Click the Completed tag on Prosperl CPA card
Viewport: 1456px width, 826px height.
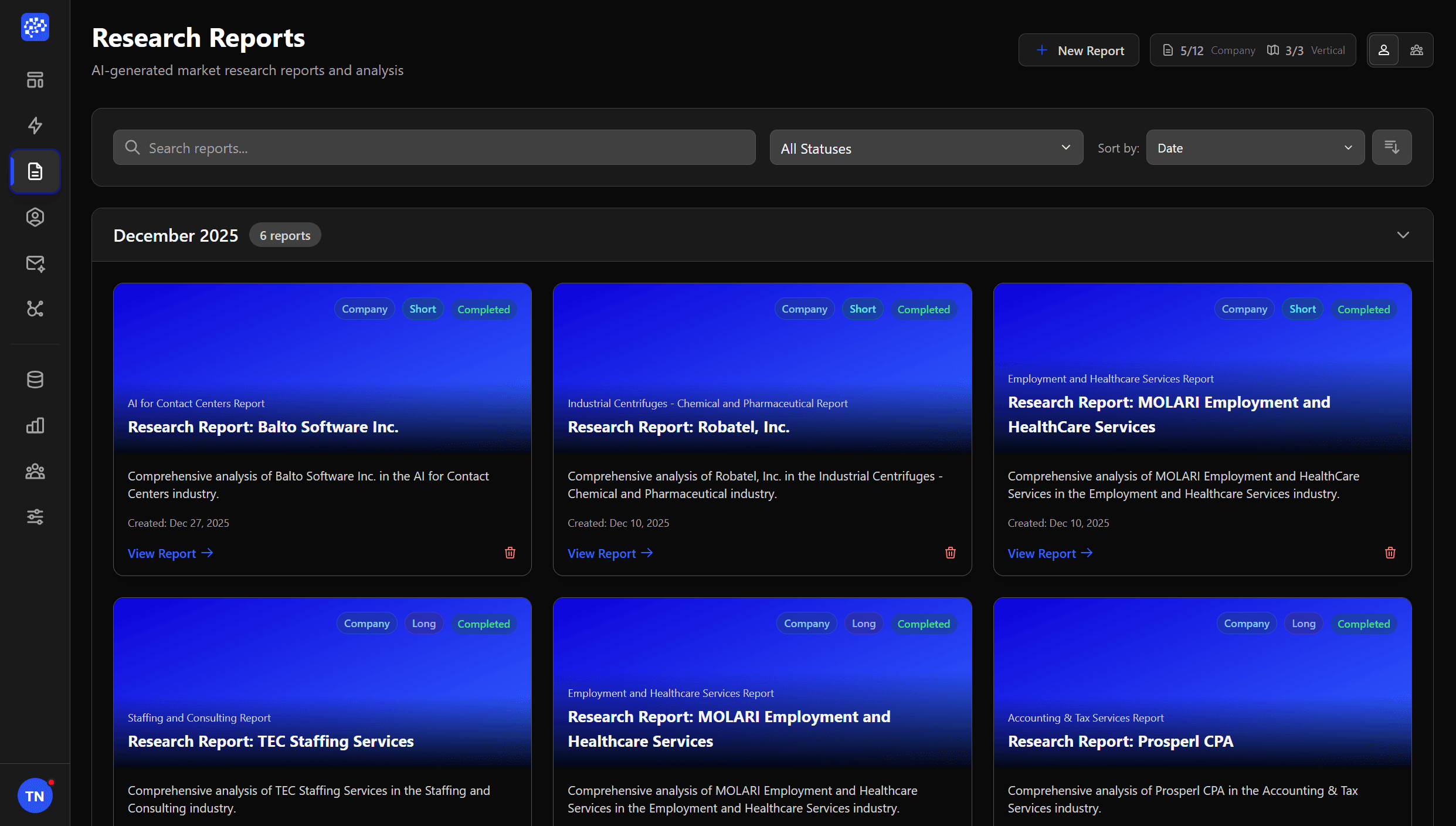1364,624
